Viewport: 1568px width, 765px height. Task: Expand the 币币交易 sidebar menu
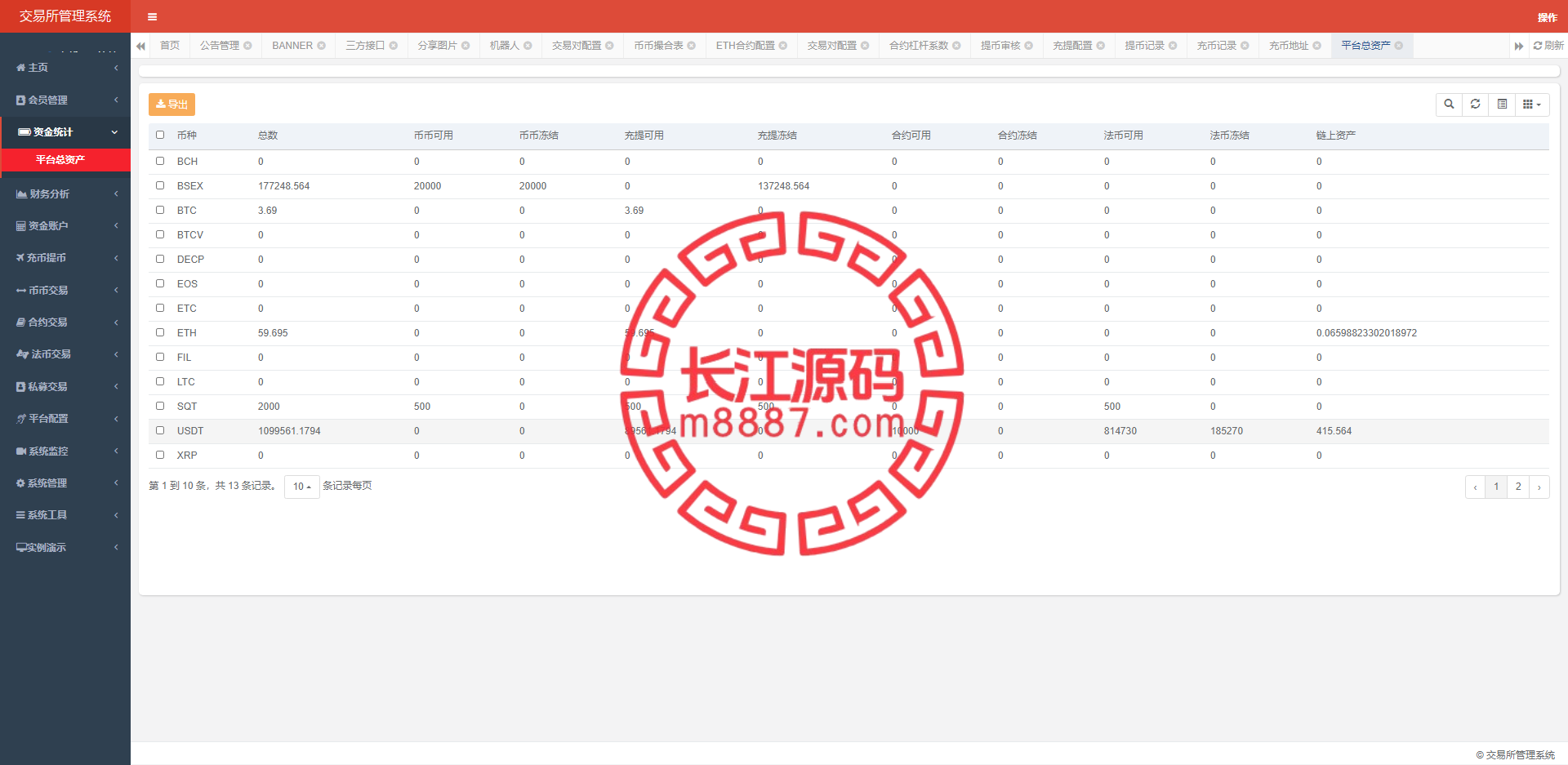[x=65, y=290]
